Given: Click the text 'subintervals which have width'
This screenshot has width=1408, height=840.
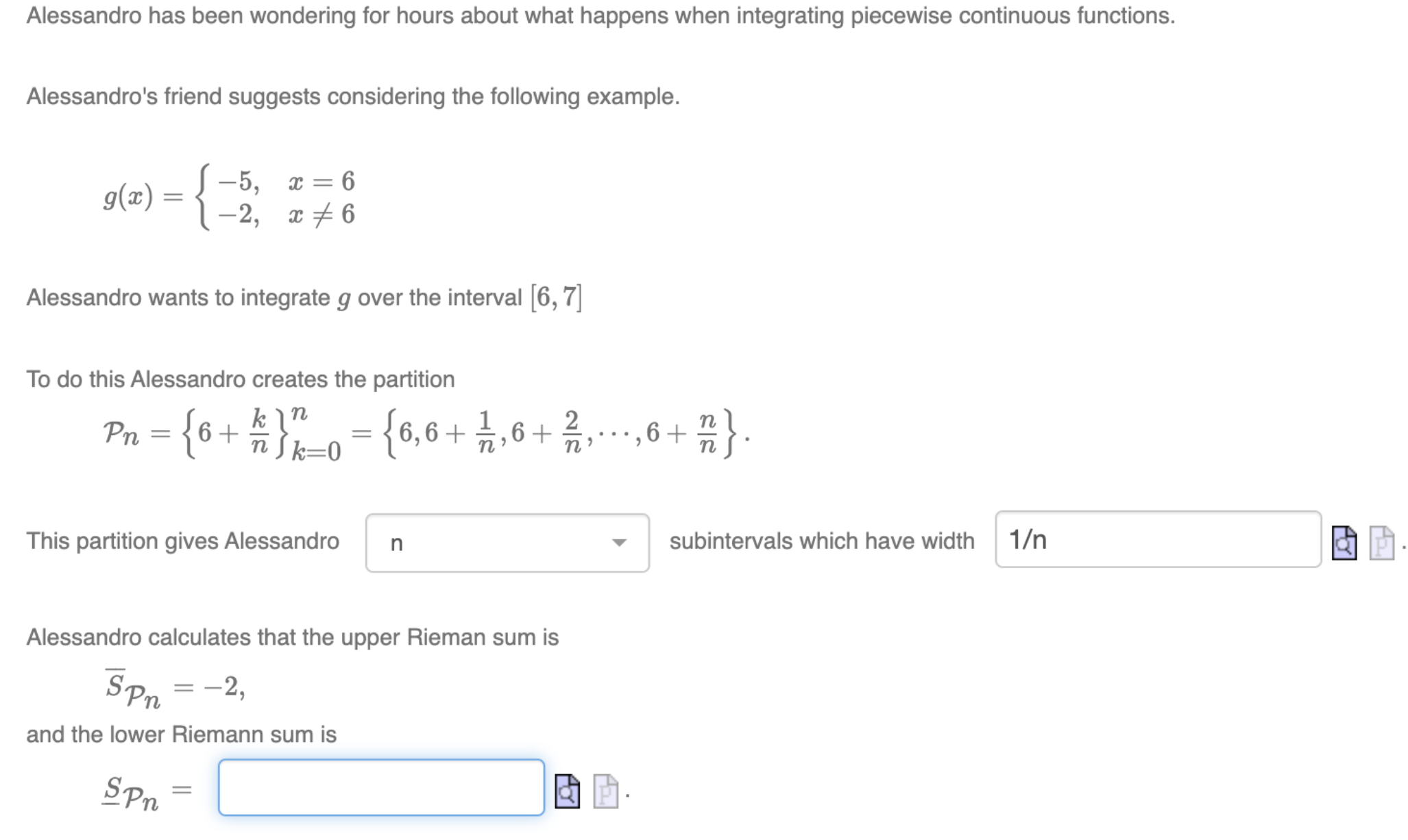Looking at the screenshot, I should (822, 541).
